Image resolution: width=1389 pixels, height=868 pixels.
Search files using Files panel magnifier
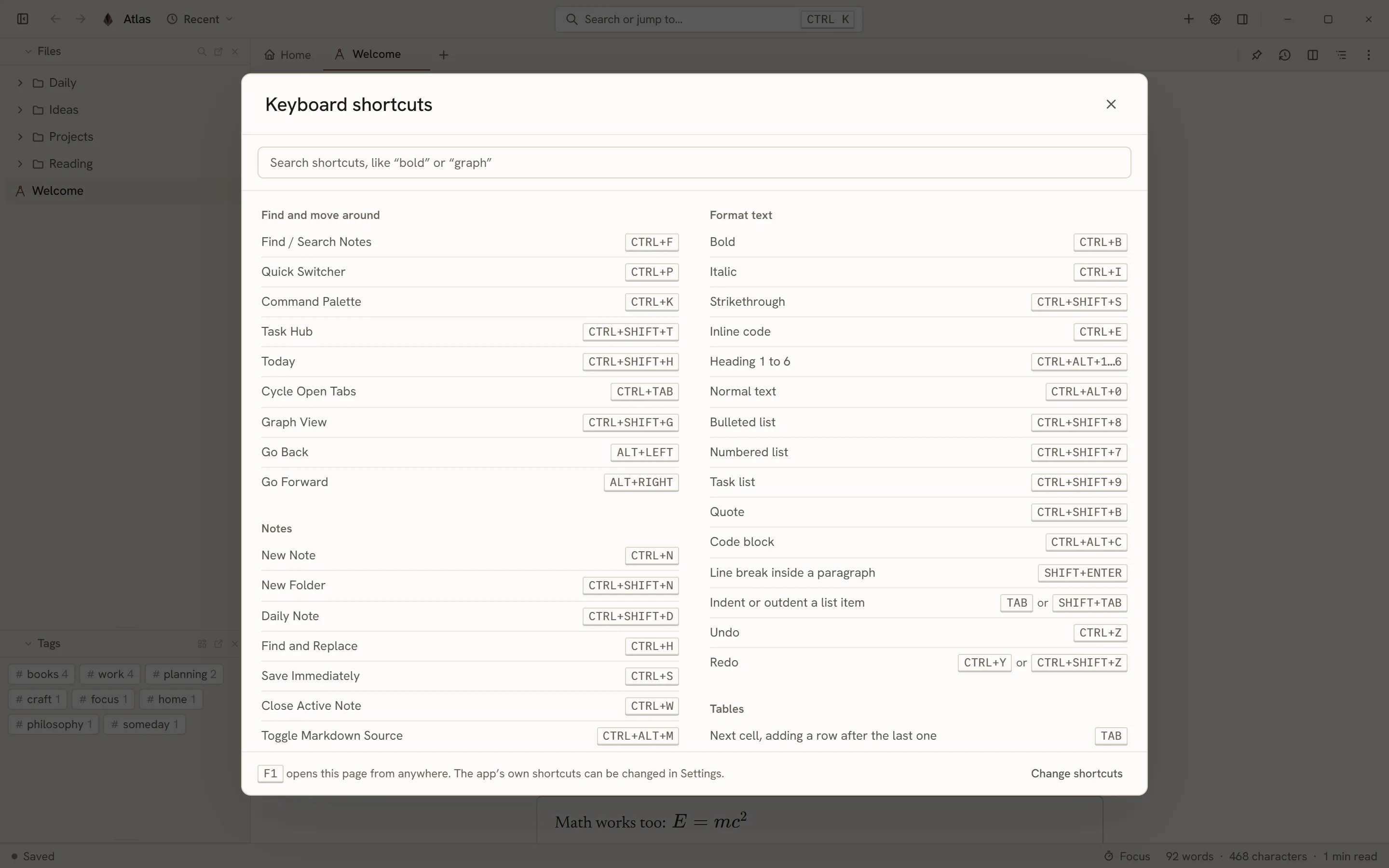pyautogui.click(x=202, y=51)
